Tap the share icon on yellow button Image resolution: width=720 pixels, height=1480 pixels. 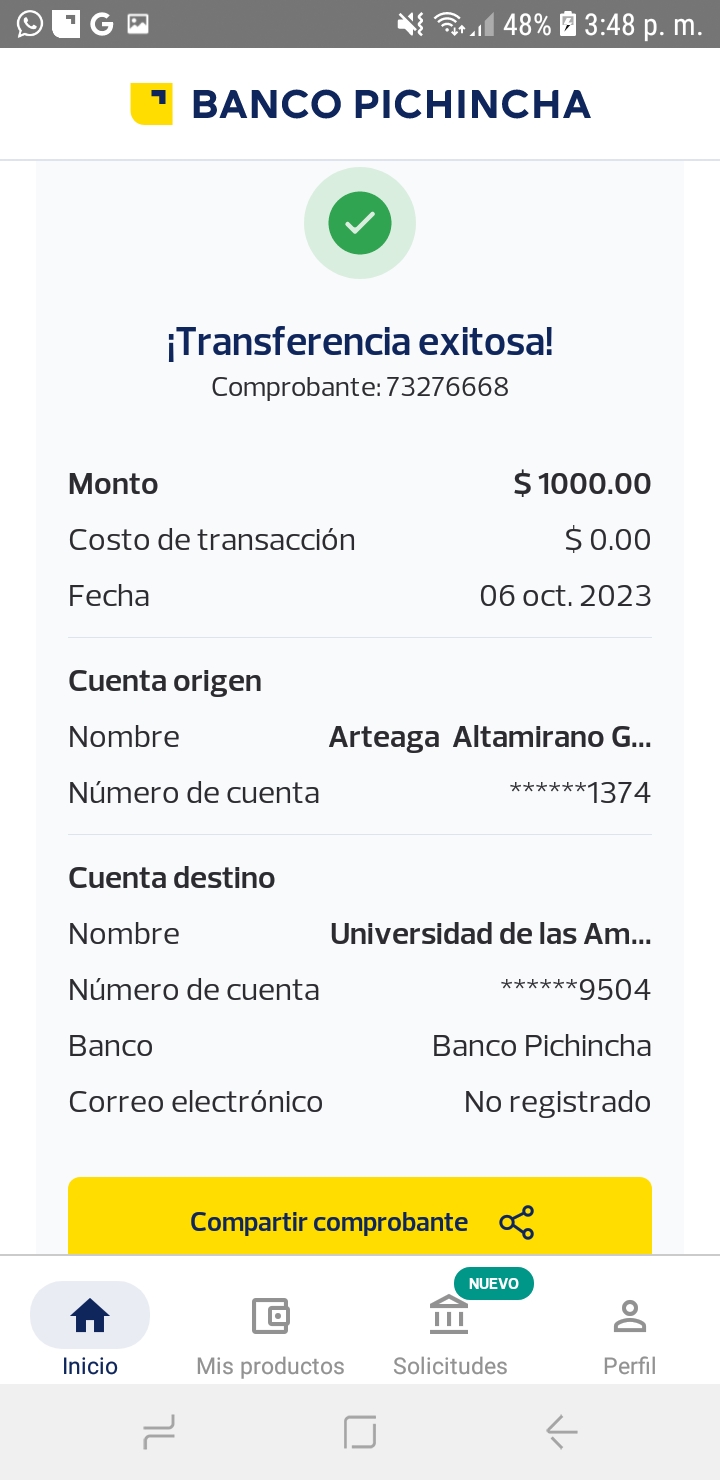pyautogui.click(x=516, y=1222)
